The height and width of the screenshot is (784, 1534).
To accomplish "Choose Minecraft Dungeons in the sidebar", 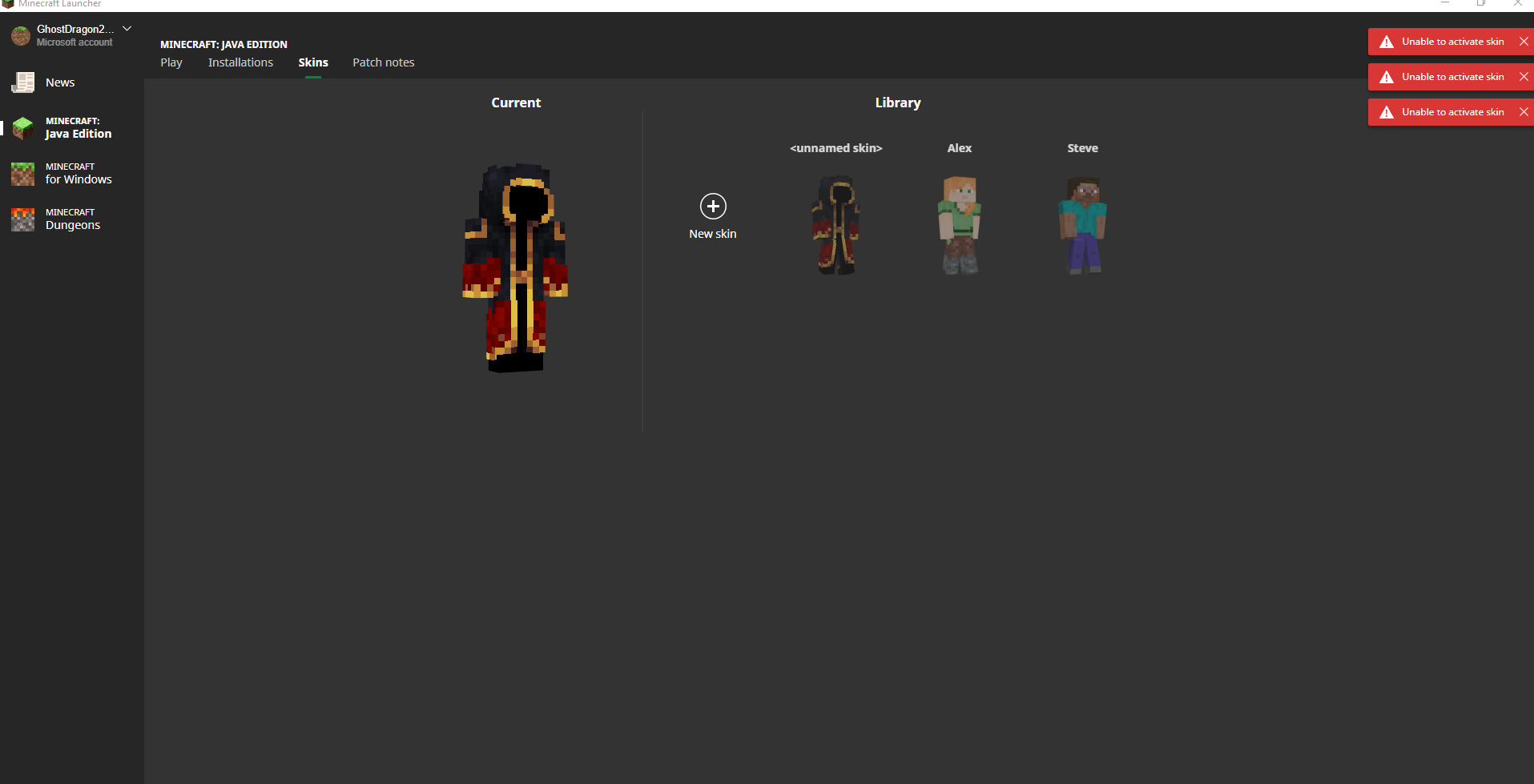I will [x=72, y=219].
